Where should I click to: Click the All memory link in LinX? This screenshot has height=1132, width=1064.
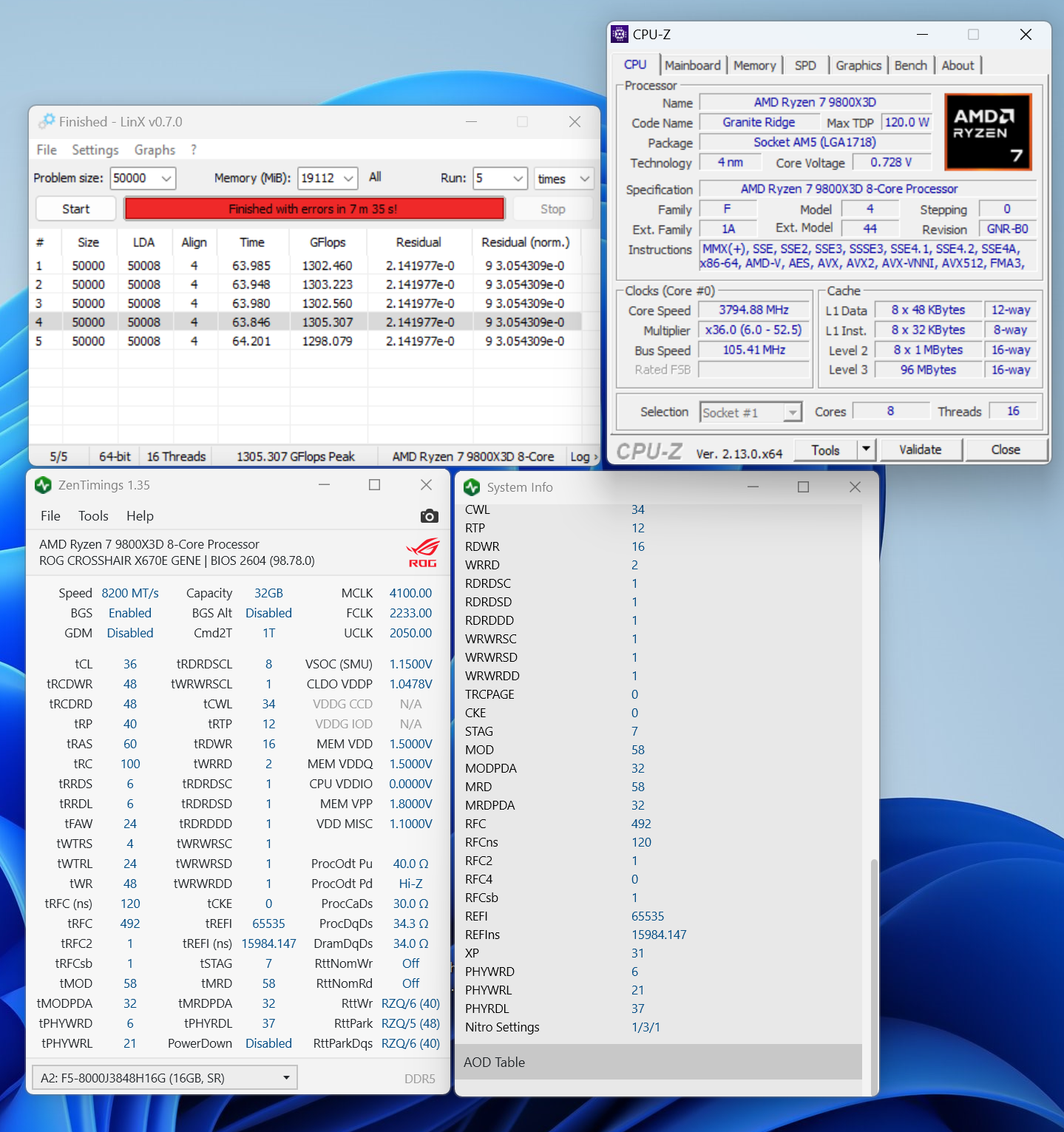375,177
